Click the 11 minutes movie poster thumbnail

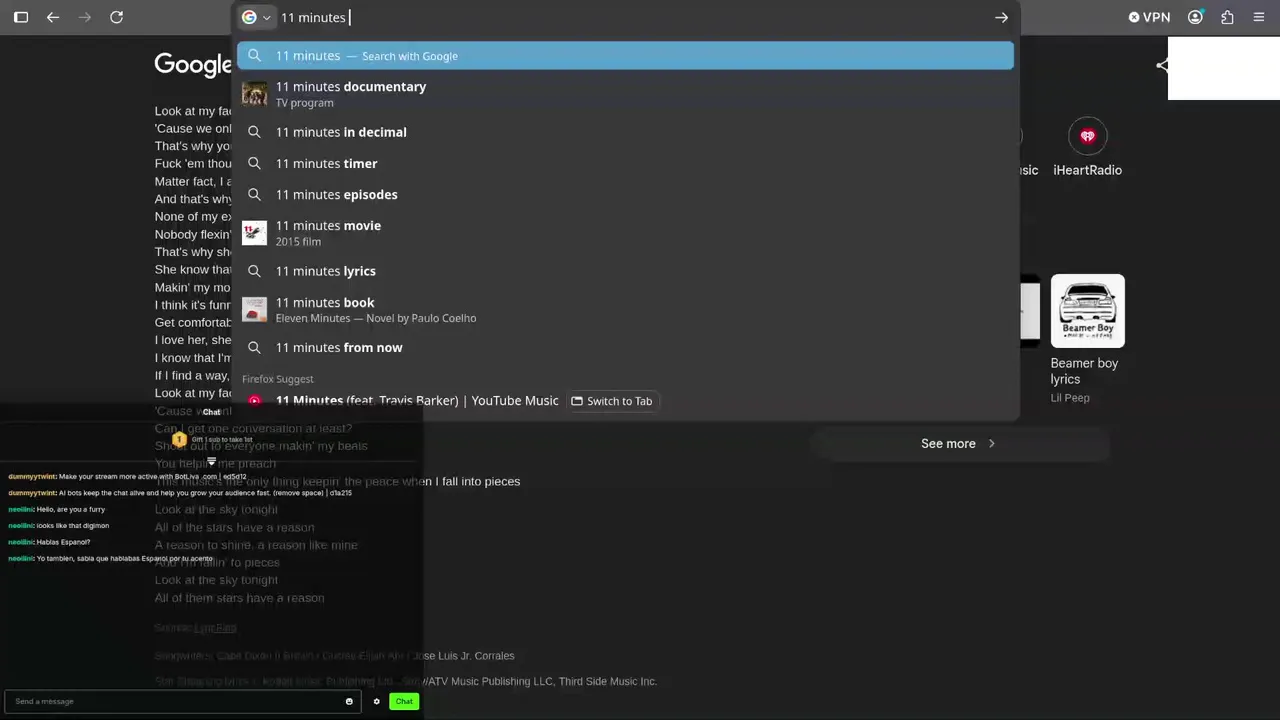point(255,233)
